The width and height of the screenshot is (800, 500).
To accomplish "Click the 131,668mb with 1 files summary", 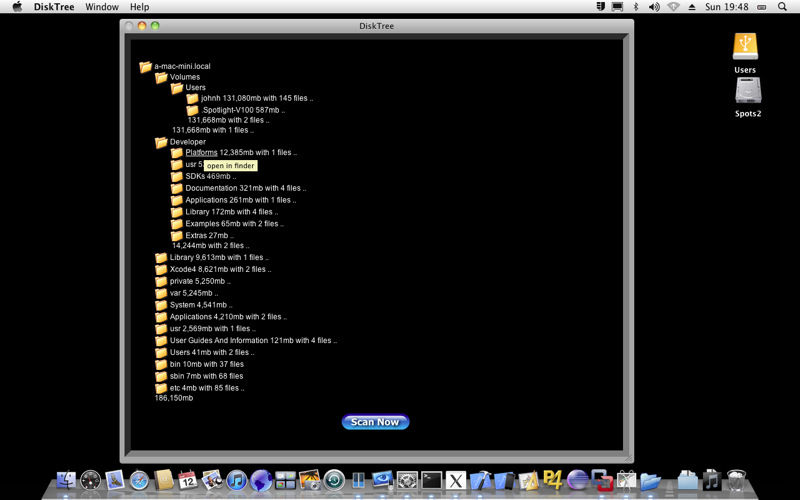I will (213, 130).
